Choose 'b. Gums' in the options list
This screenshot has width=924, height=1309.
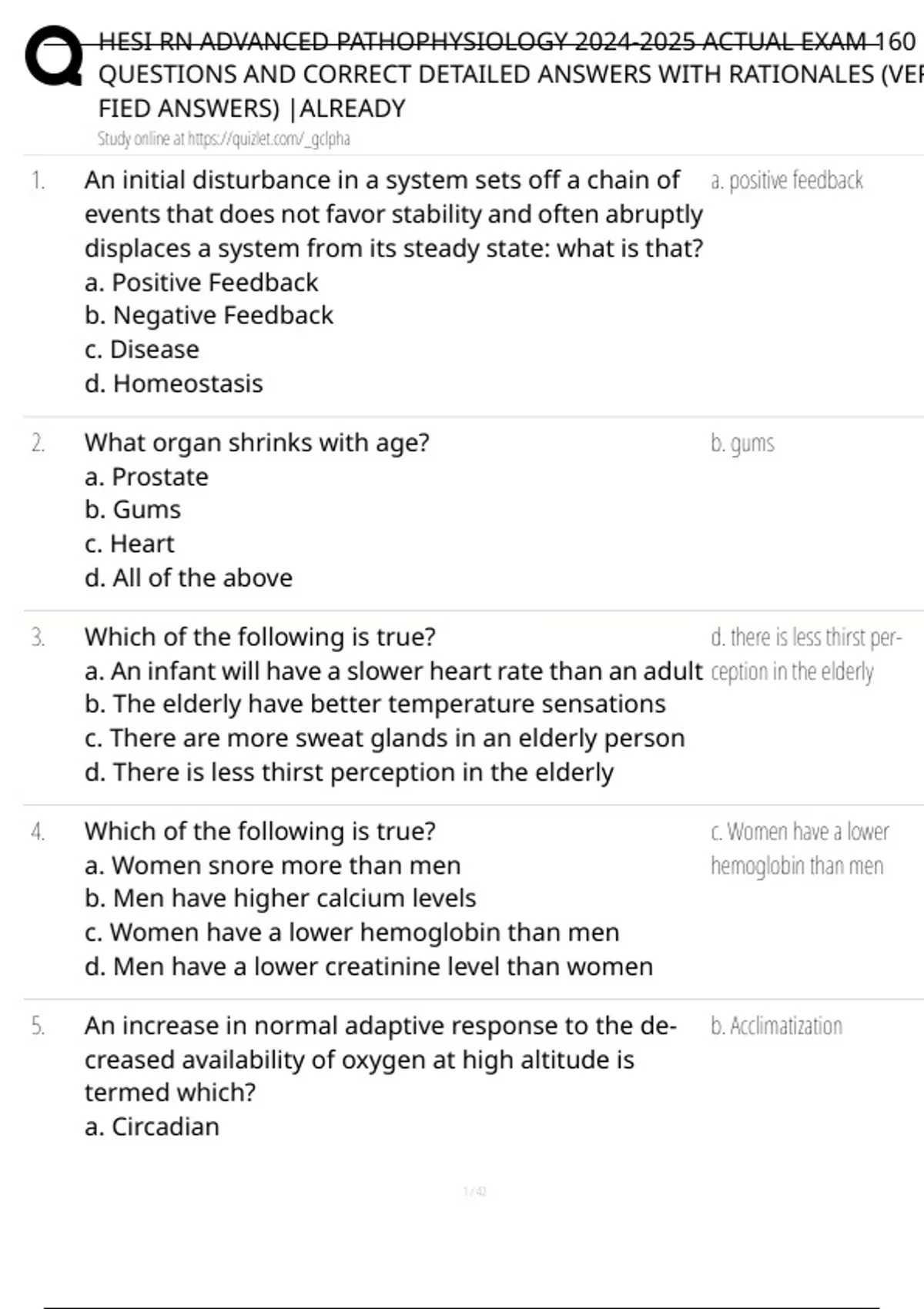[x=132, y=510]
